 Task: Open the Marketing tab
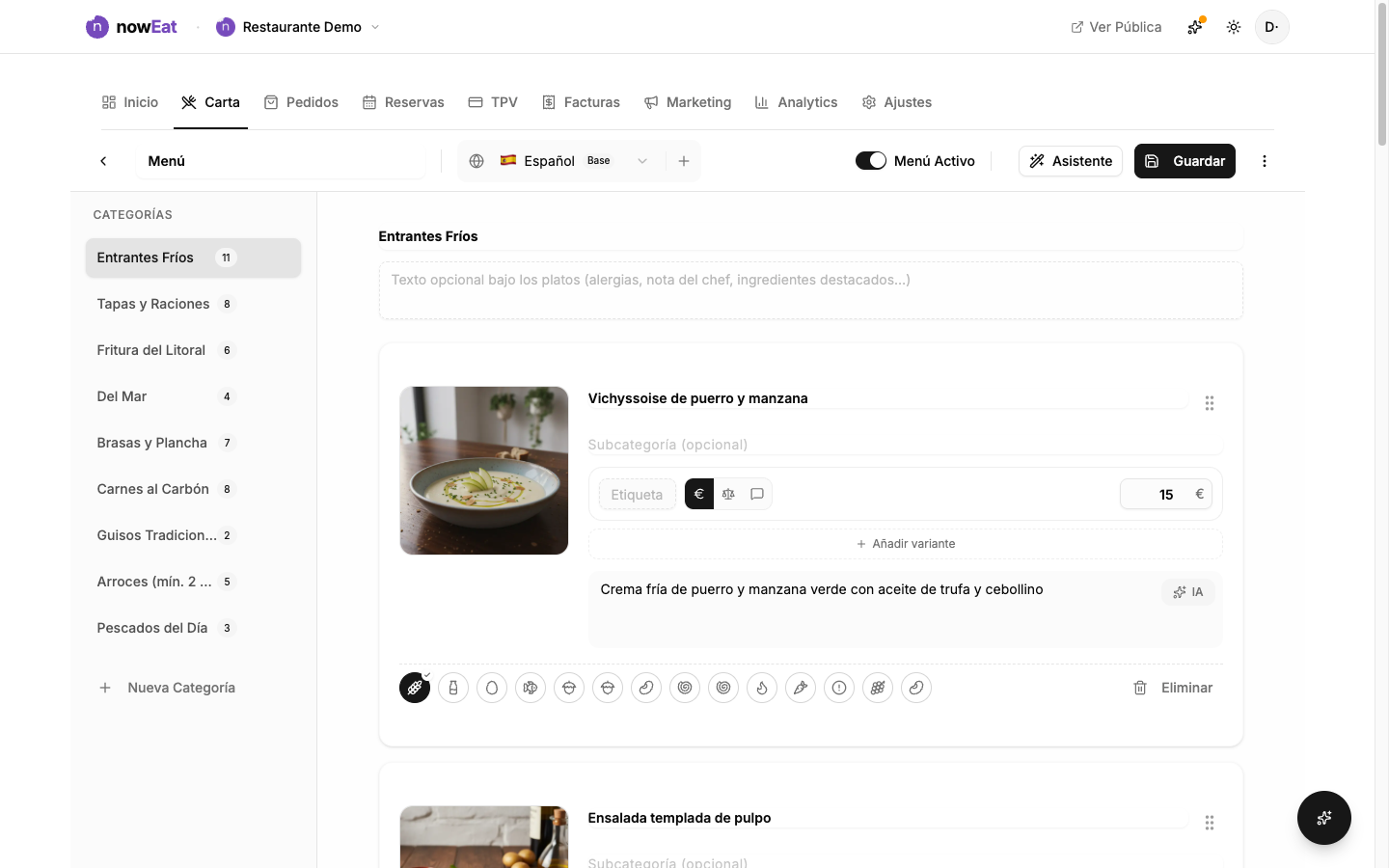pyautogui.click(x=688, y=102)
